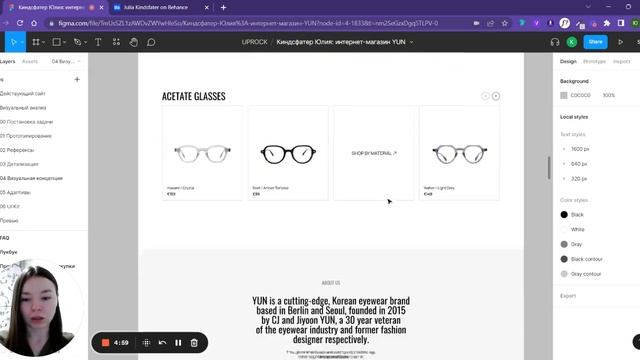Pause the screen recording
Image resolution: width=640 pixels, height=360 pixels.
coord(178,342)
